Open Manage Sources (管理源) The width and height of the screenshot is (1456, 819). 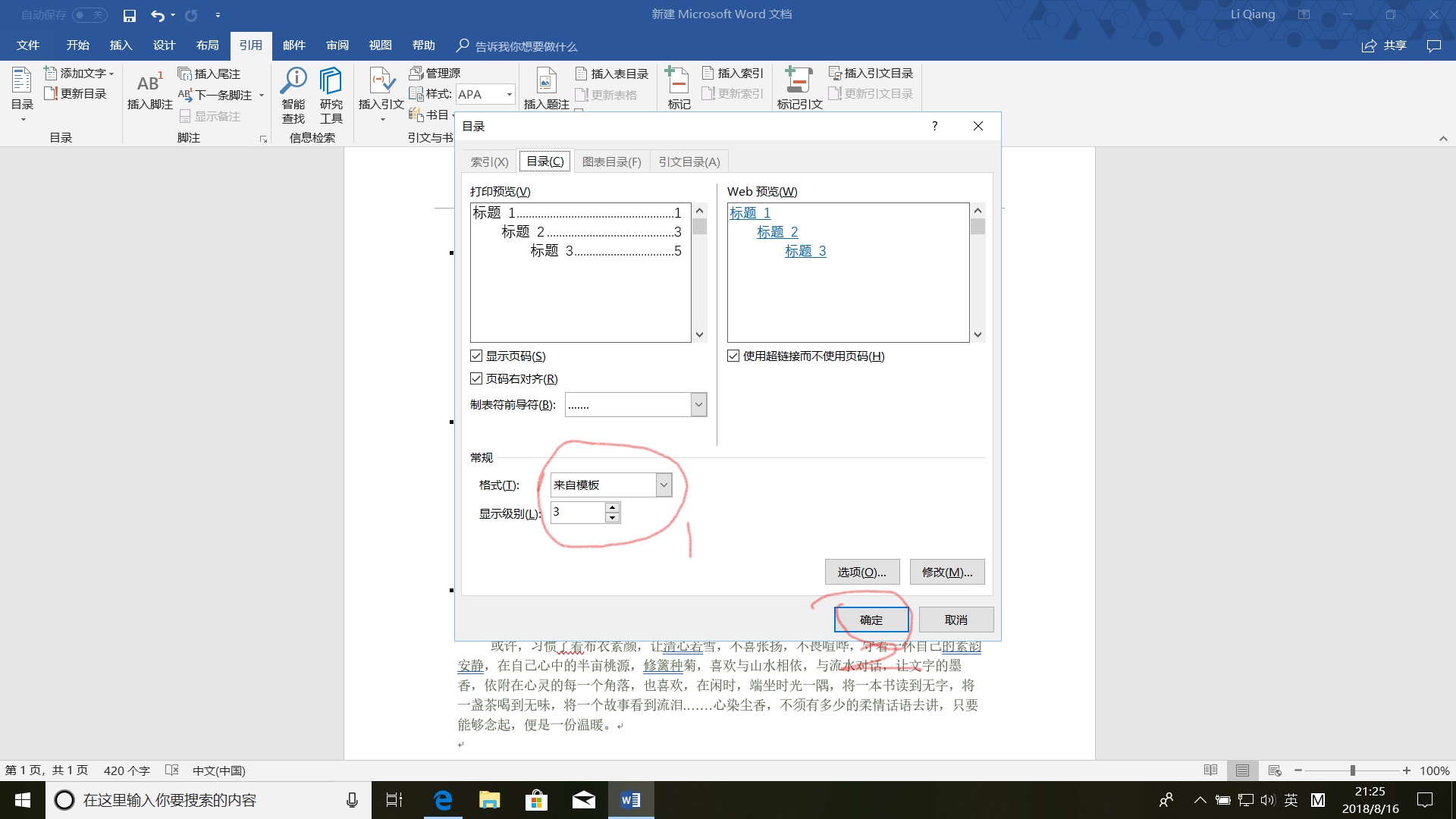pyautogui.click(x=438, y=72)
